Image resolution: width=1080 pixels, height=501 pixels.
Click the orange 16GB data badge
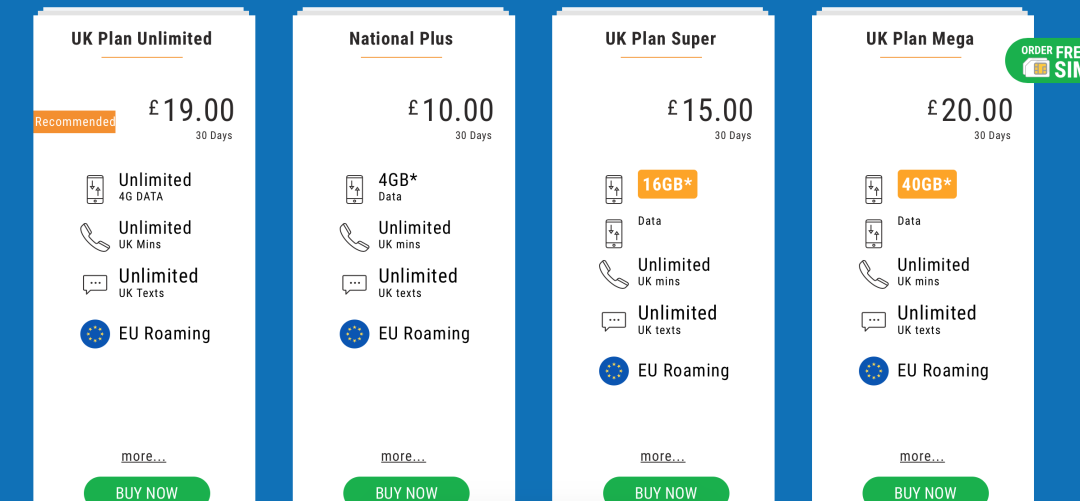pyautogui.click(x=667, y=184)
